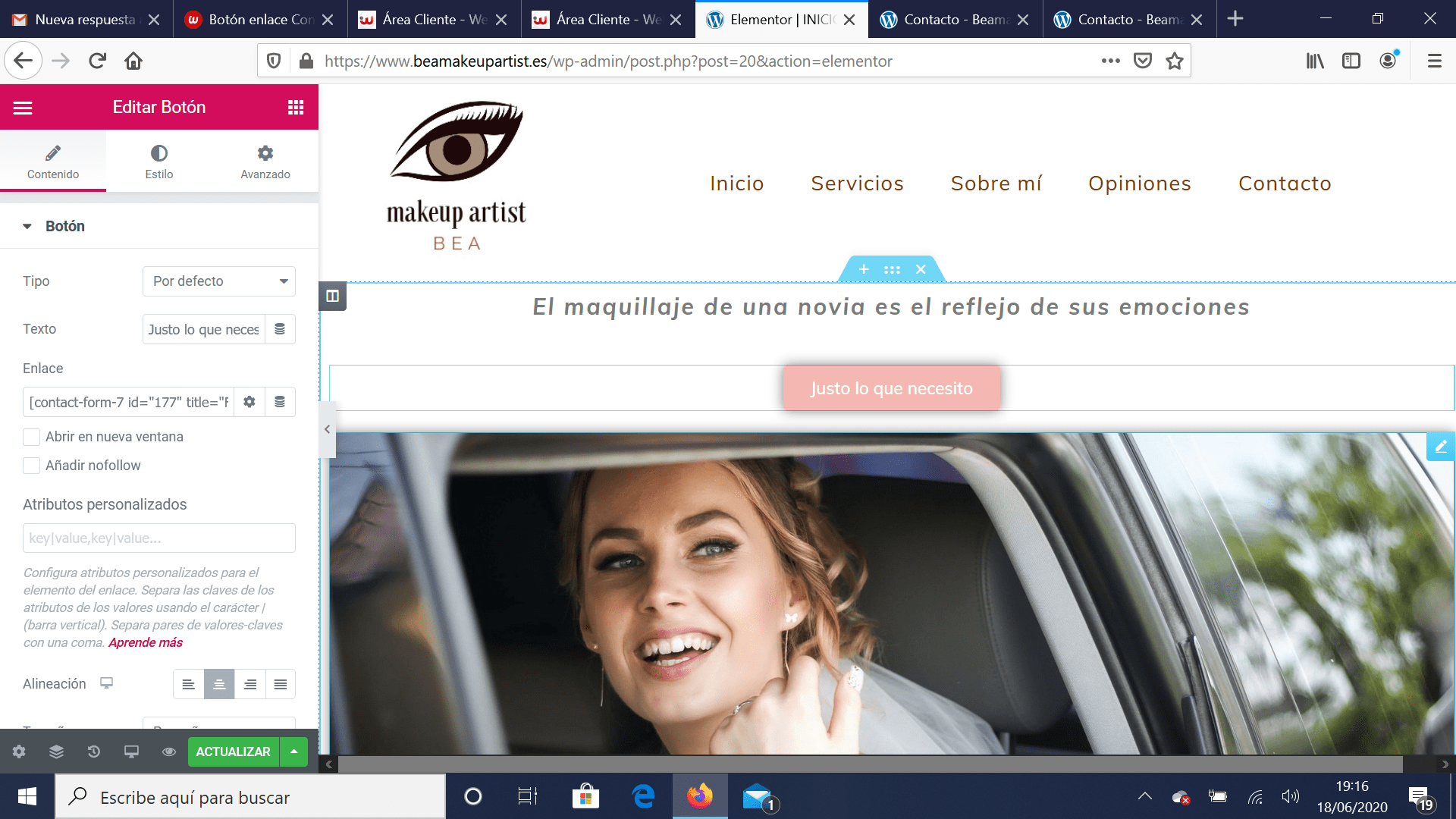The height and width of the screenshot is (819, 1456).
Task: Expand save options arrow beside ACTUALIZAR
Action: coord(293,752)
